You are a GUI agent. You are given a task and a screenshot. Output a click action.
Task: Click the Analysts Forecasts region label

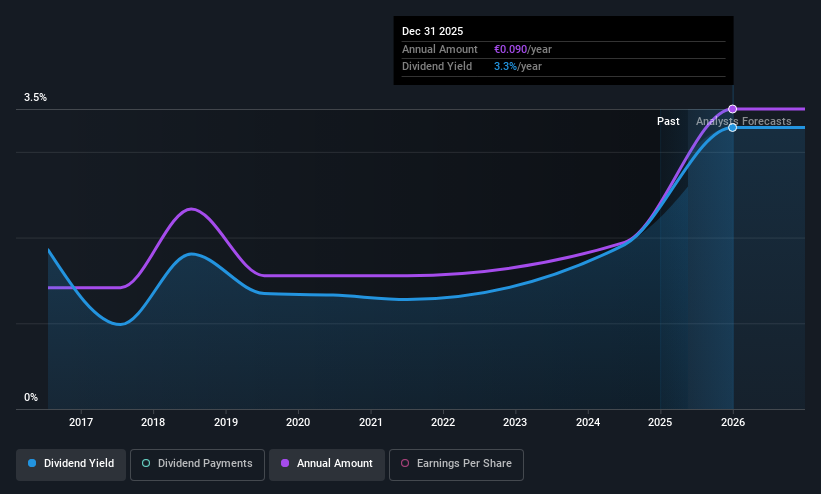(744, 122)
